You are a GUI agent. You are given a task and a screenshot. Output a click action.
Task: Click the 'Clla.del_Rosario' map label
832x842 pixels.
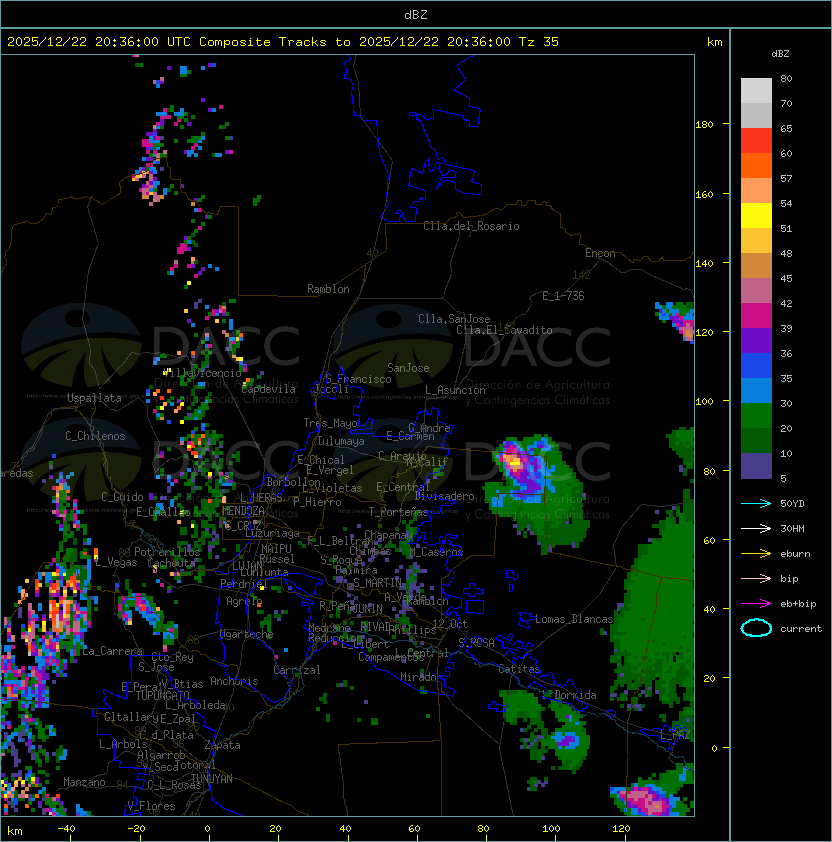471,226
